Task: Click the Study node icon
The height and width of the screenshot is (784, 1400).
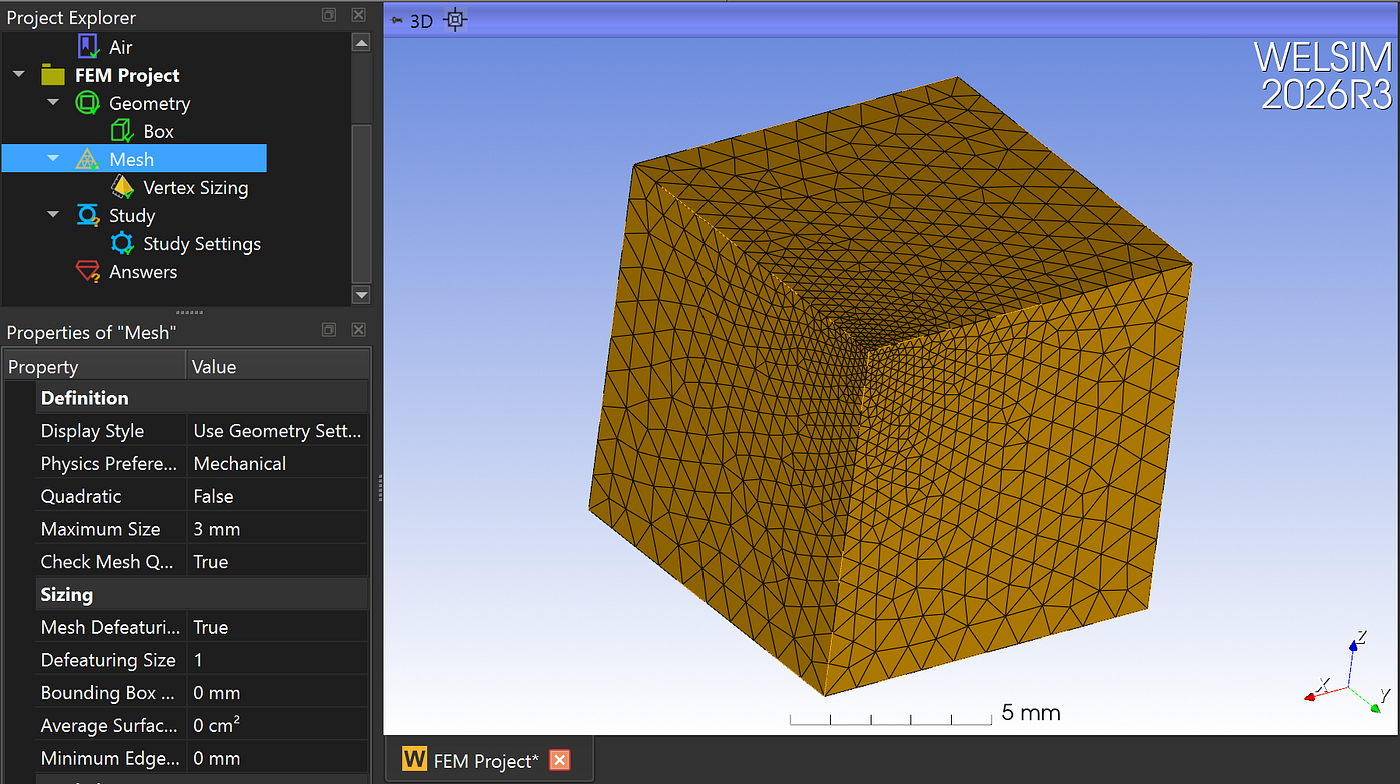Action: coord(88,215)
